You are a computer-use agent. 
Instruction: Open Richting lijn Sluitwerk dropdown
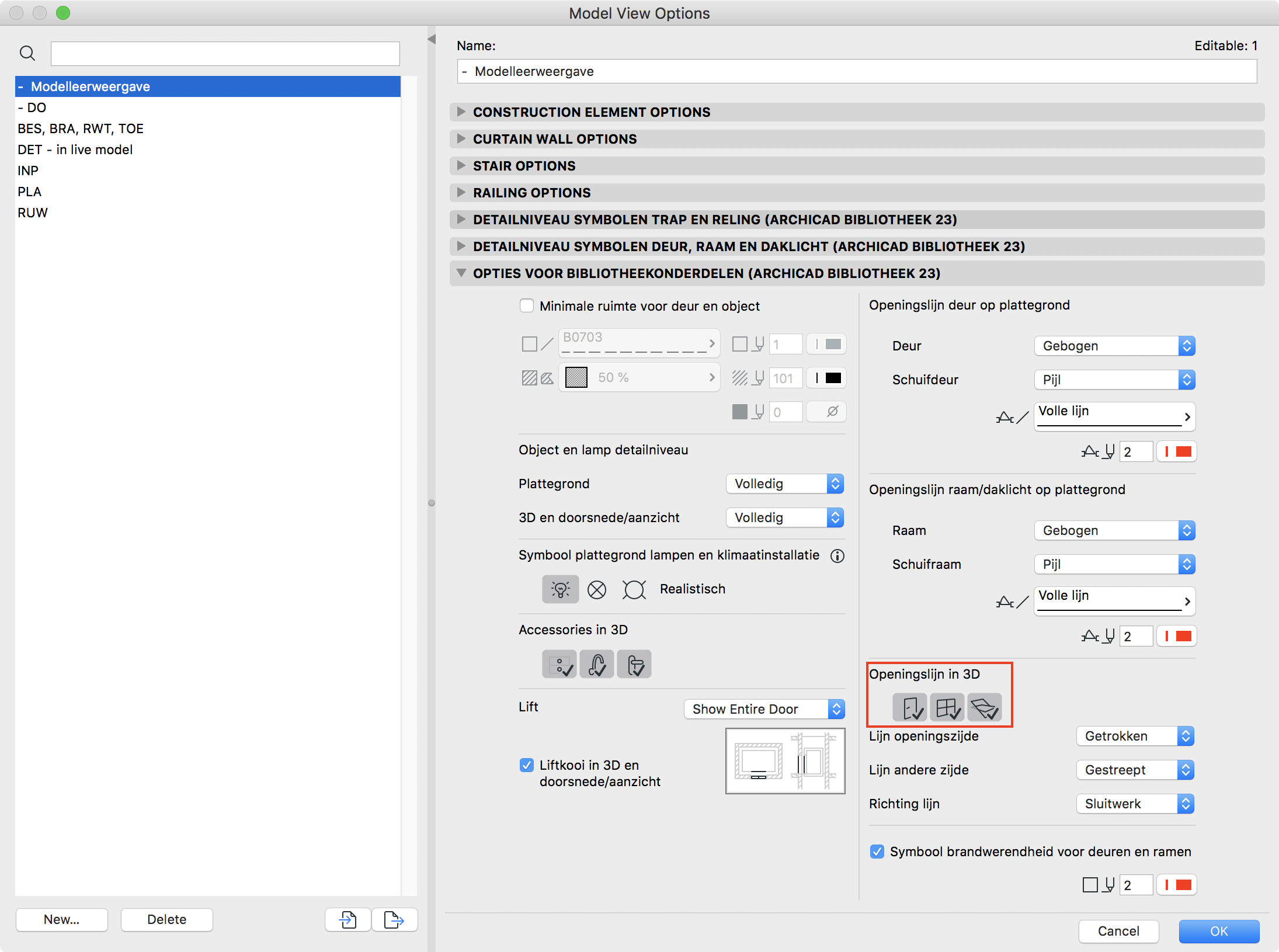coord(1135,804)
